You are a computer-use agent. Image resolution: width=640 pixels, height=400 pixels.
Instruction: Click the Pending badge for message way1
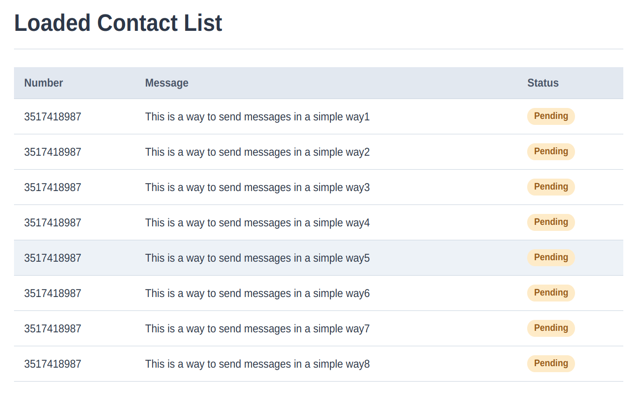(x=551, y=116)
